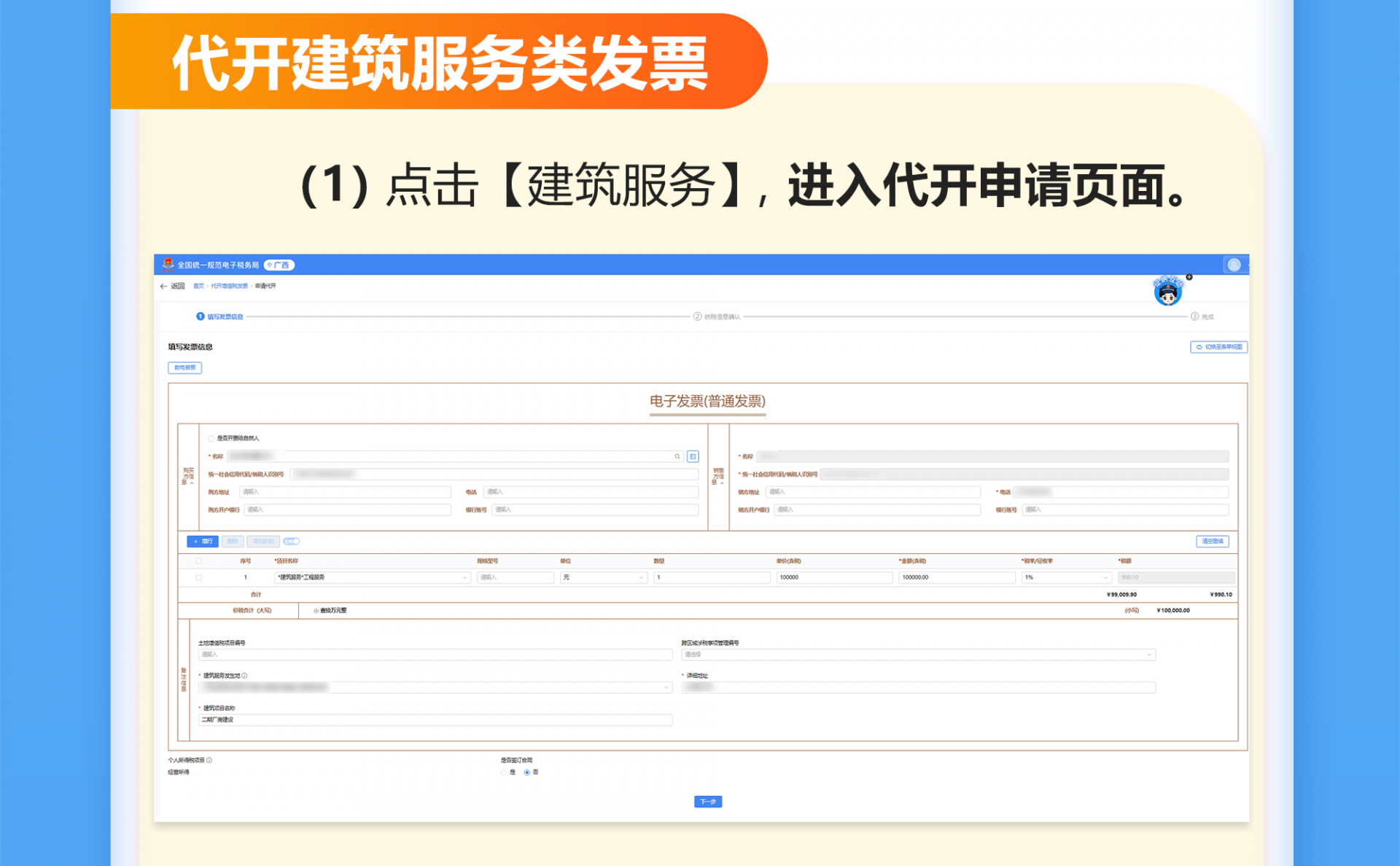Click the 建筑项目名称 input containing 二期厂房建设

point(435,719)
